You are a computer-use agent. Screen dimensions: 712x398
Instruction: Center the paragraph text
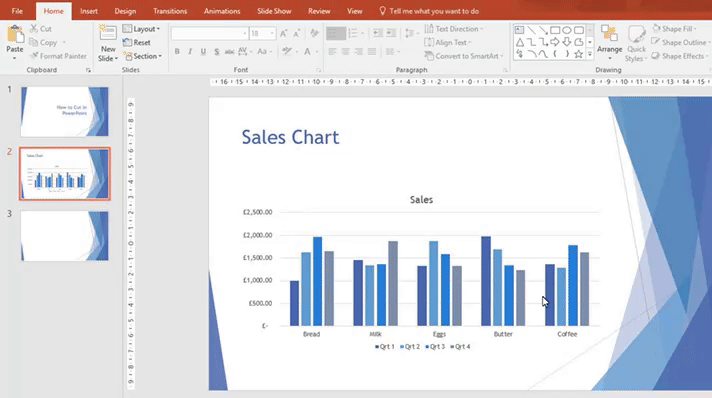pos(346,51)
